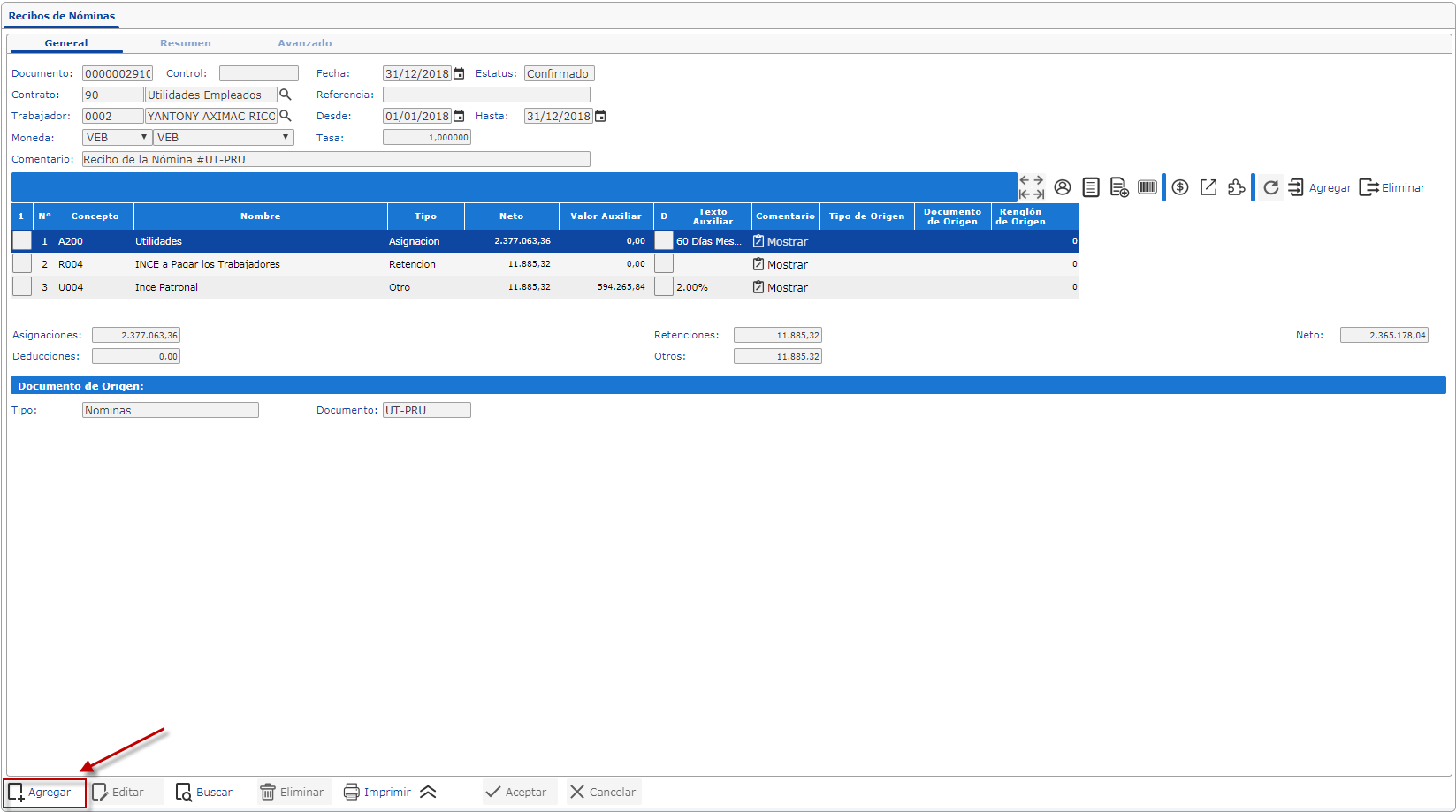Open the Moneda name dropdown showing VEB
The image size is (1456, 812).
[223, 138]
